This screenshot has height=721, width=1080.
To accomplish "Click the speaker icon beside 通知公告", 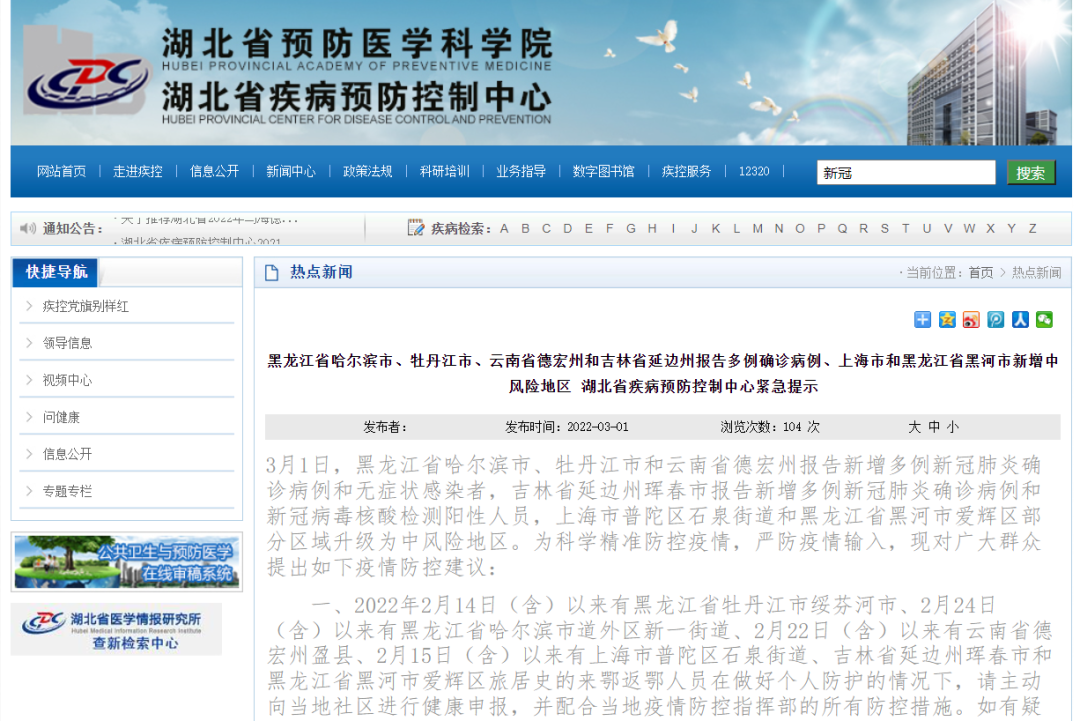I will point(28,229).
